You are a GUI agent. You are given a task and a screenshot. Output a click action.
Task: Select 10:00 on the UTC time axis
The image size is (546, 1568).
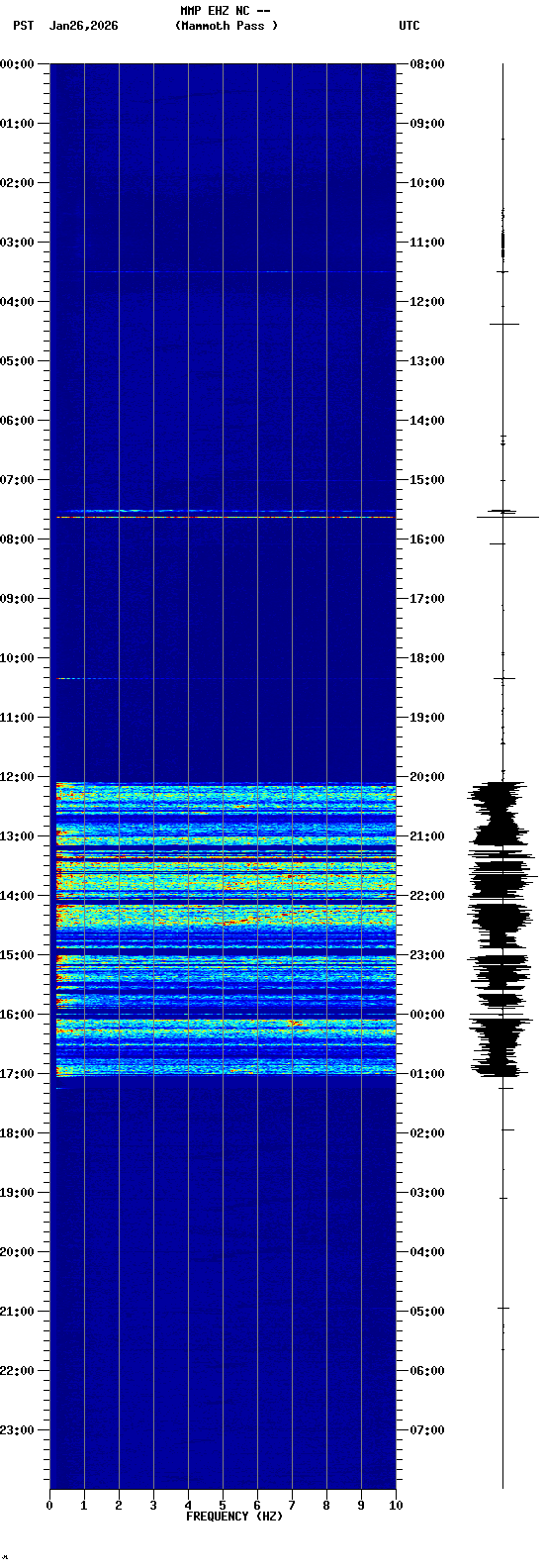[x=427, y=183]
